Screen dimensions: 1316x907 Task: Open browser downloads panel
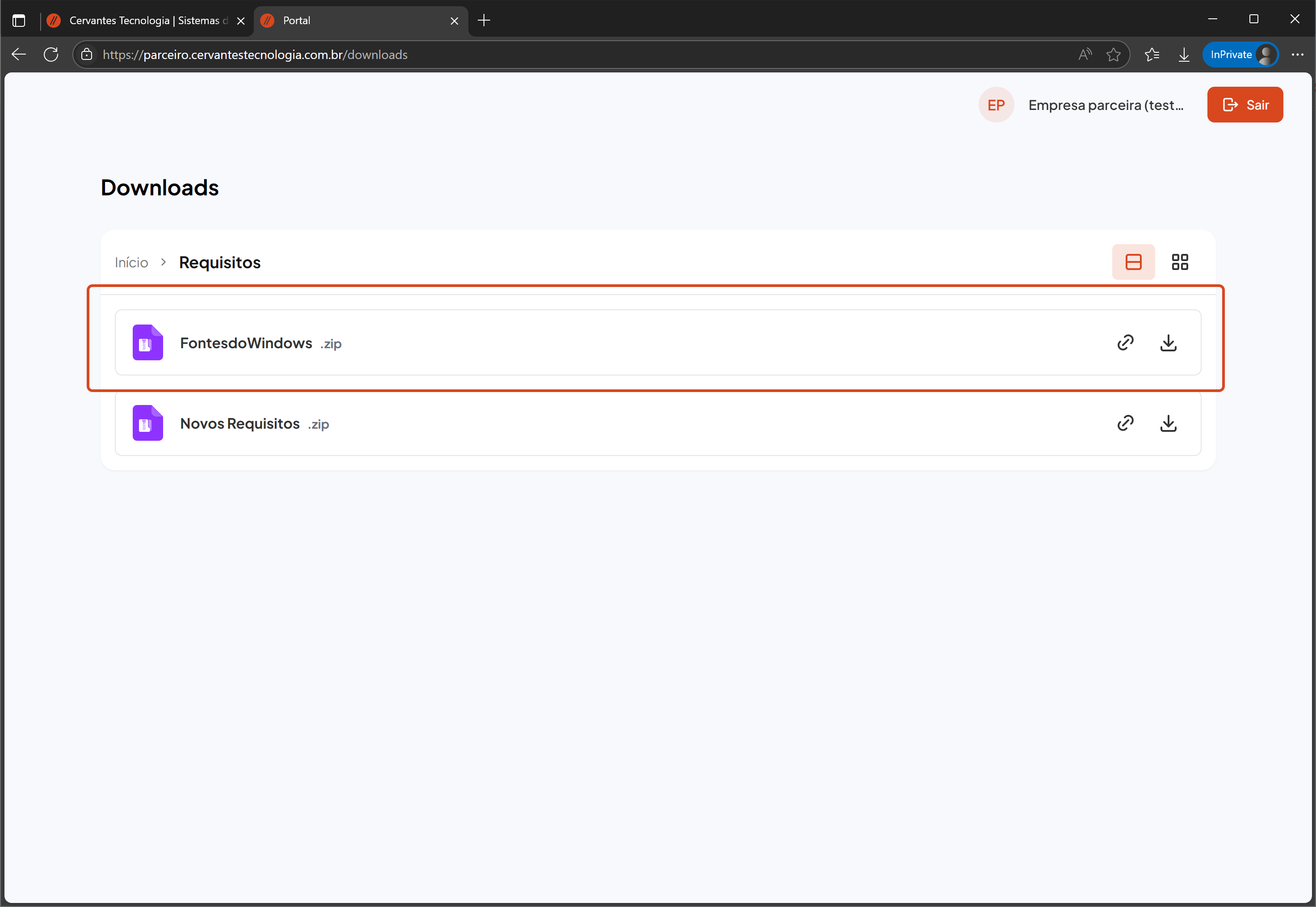coord(1184,55)
